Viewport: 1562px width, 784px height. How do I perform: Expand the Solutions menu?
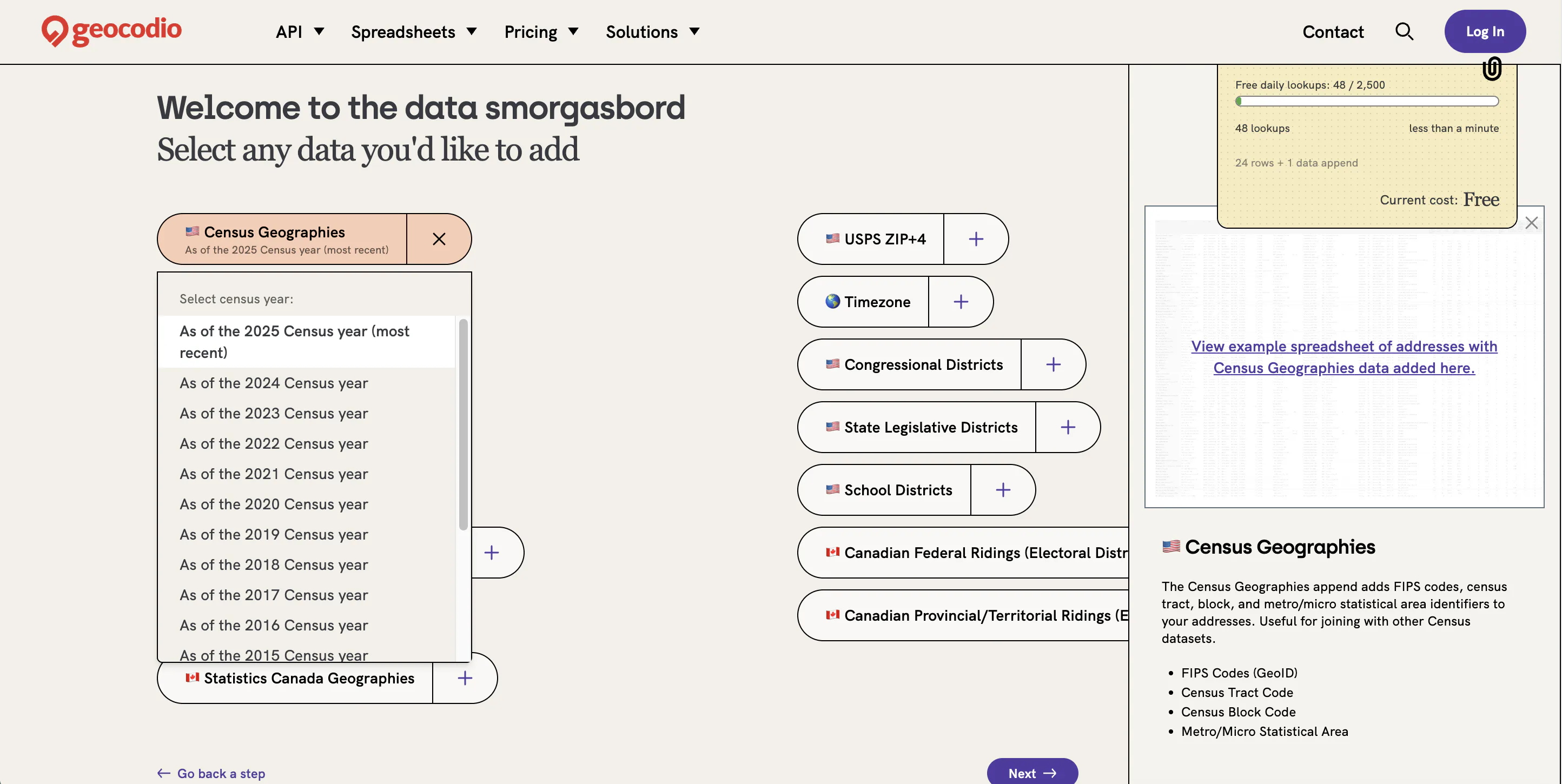pyautogui.click(x=653, y=31)
